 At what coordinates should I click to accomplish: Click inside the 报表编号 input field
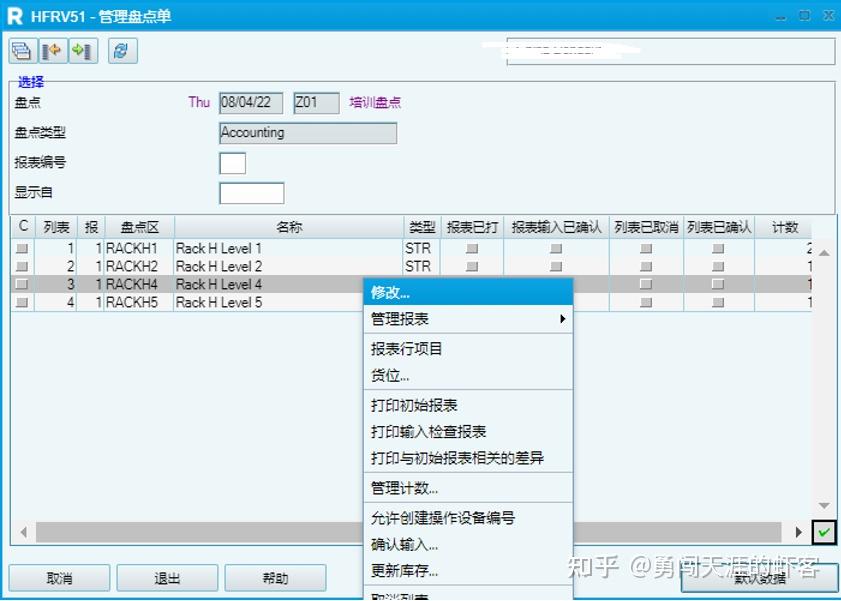[231, 162]
